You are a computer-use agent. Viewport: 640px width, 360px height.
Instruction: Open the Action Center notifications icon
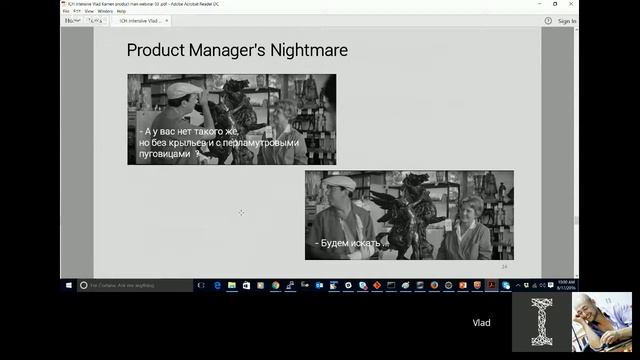click(x=551, y=285)
